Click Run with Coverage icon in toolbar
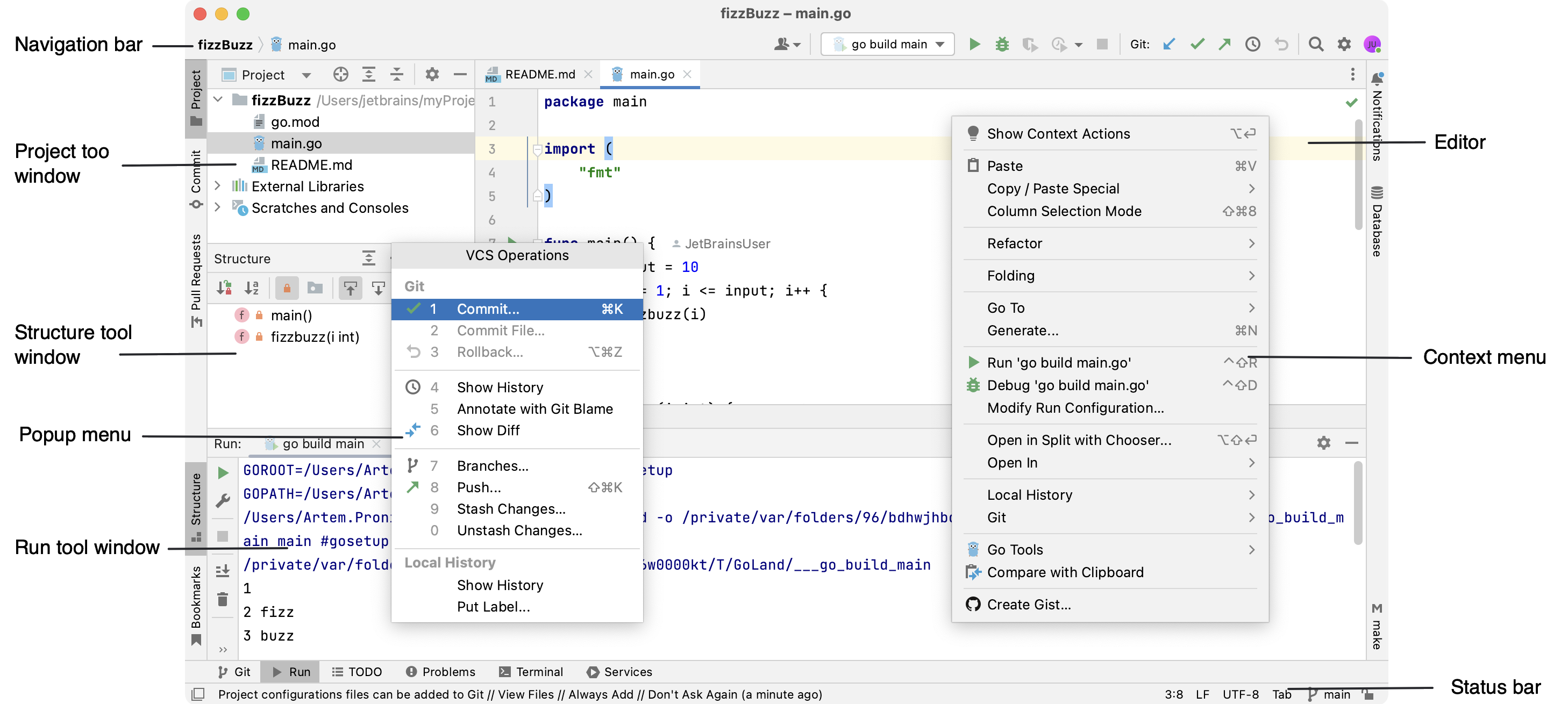 (1029, 45)
